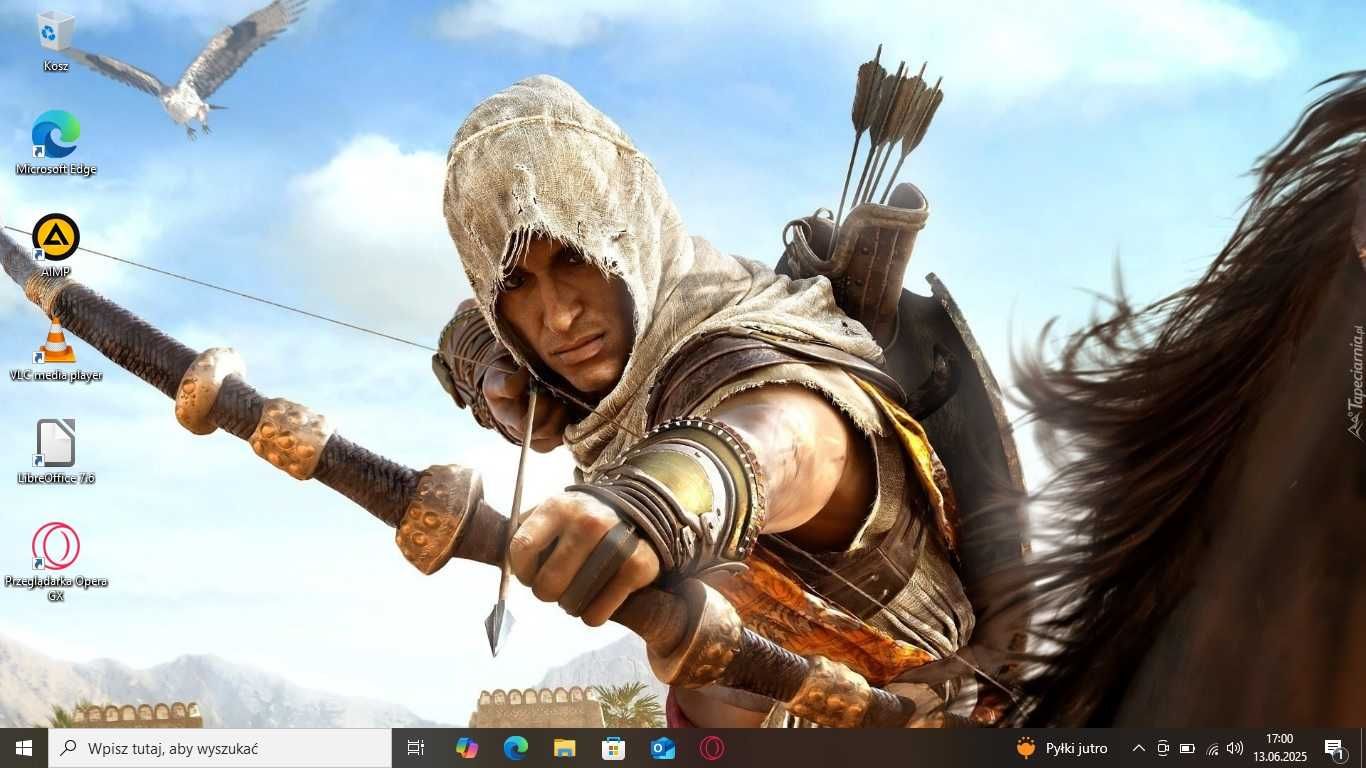
Task: Check the battery status tray icon
Action: coord(1187,748)
